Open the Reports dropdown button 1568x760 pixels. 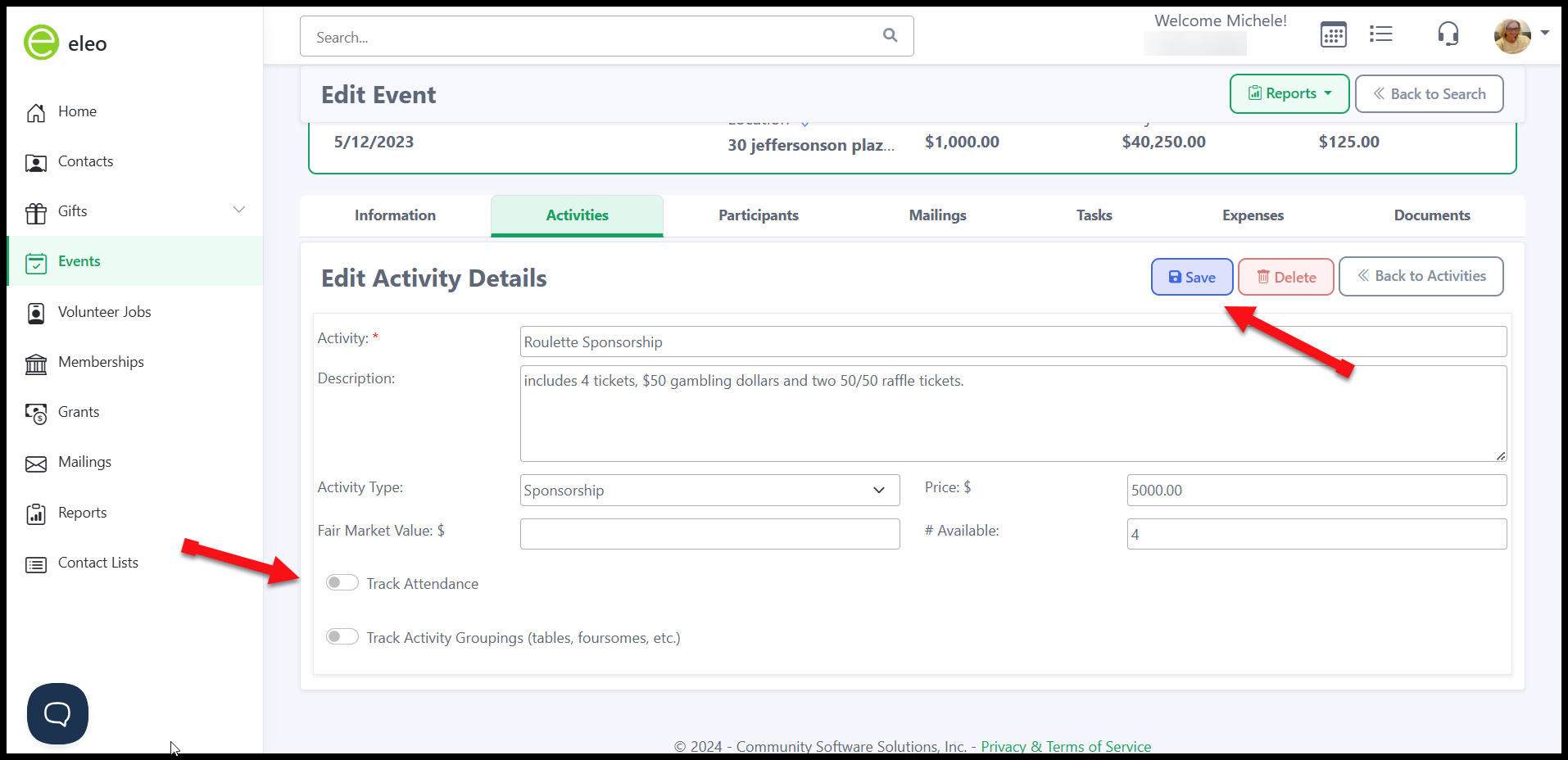[x=1289, y=93]
